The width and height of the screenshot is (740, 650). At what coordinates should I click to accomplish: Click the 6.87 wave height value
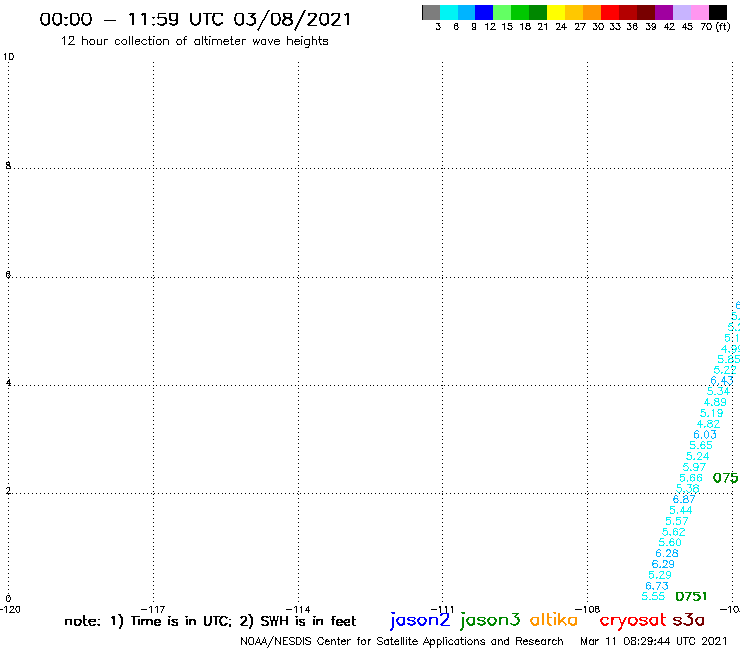(x=684, y=499)
